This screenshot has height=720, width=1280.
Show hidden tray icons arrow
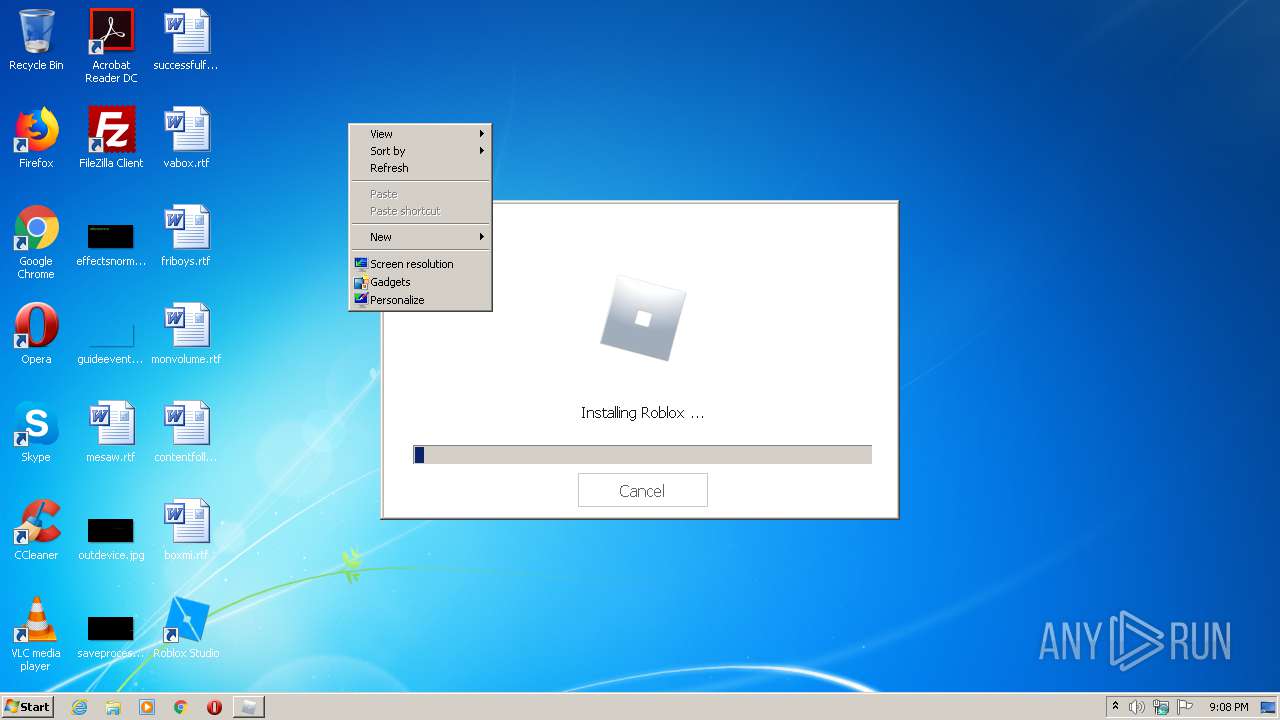coord(1115,707)
